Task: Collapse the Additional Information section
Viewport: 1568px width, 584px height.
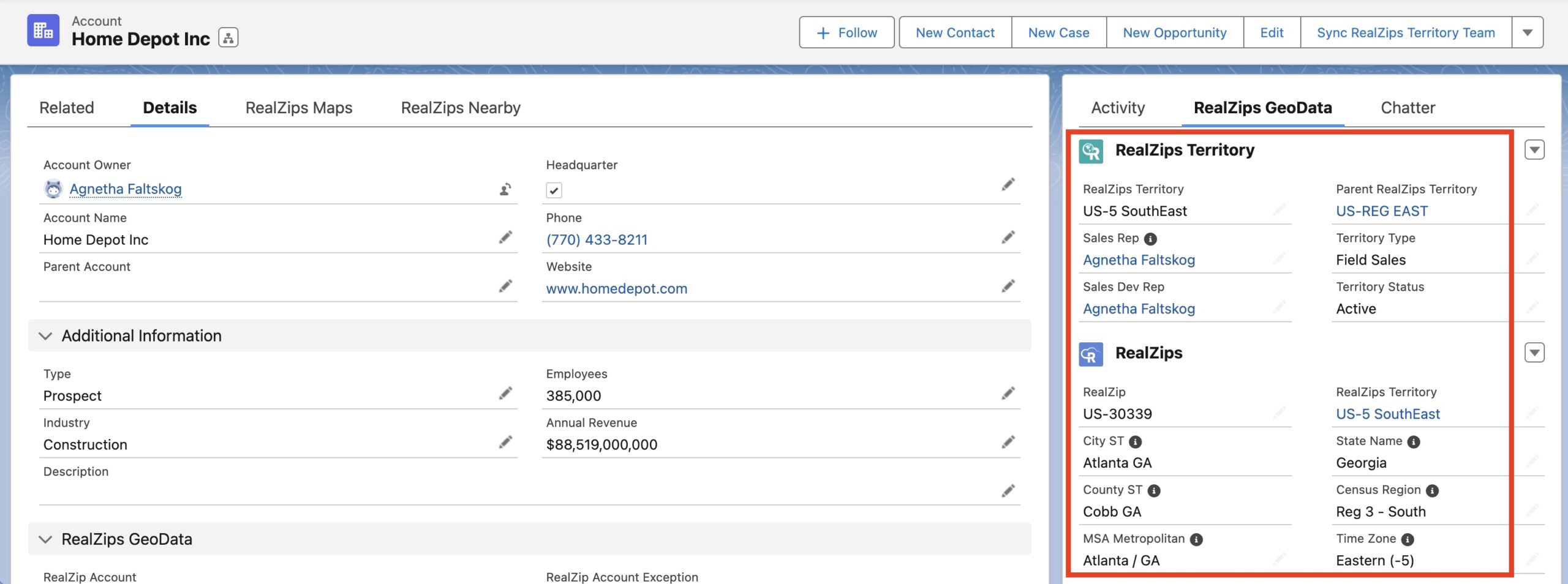Action: 45,336
